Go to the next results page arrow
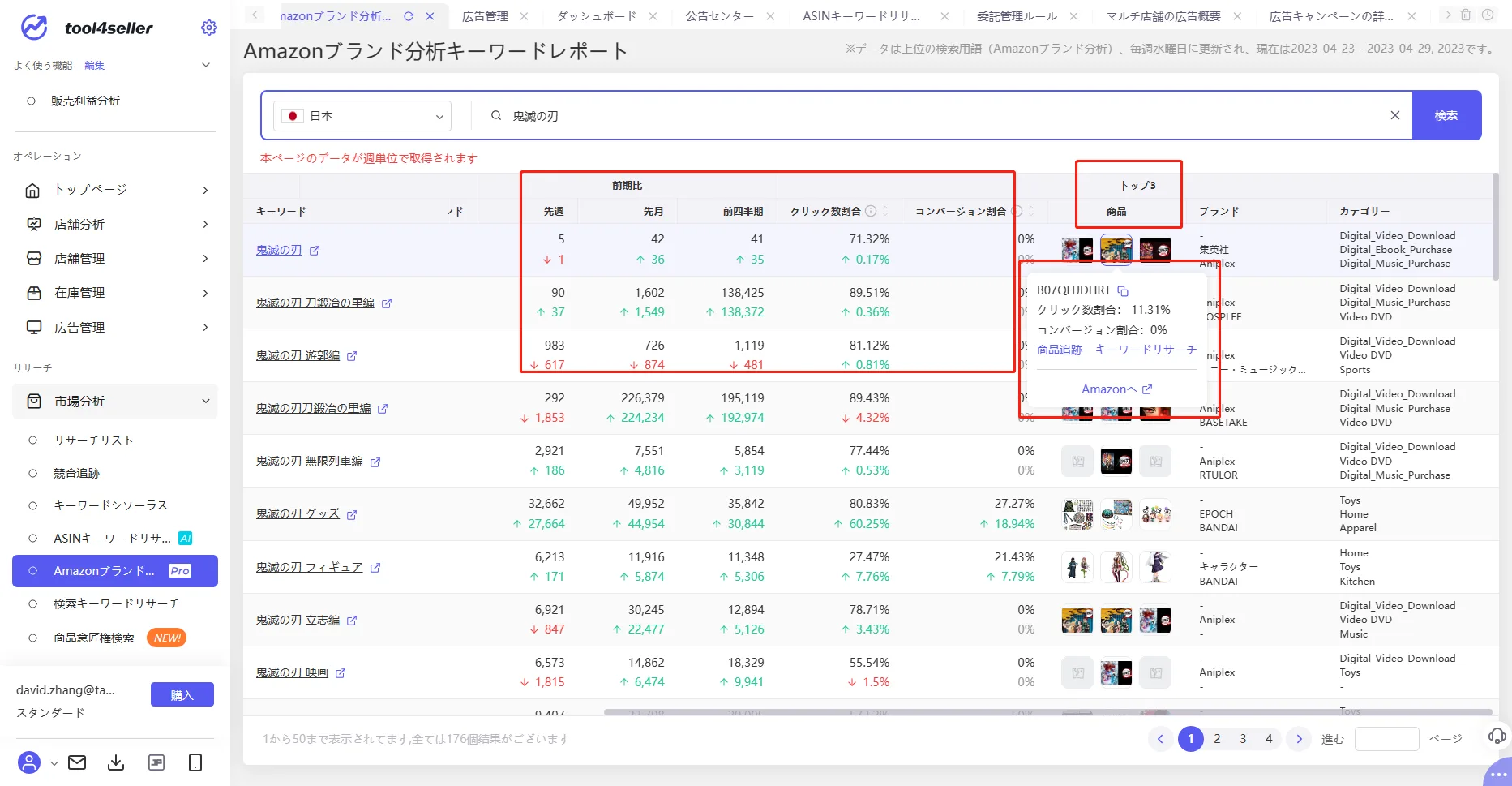The height and width of the screenshot is (786, 1512). coord(1299,739)
